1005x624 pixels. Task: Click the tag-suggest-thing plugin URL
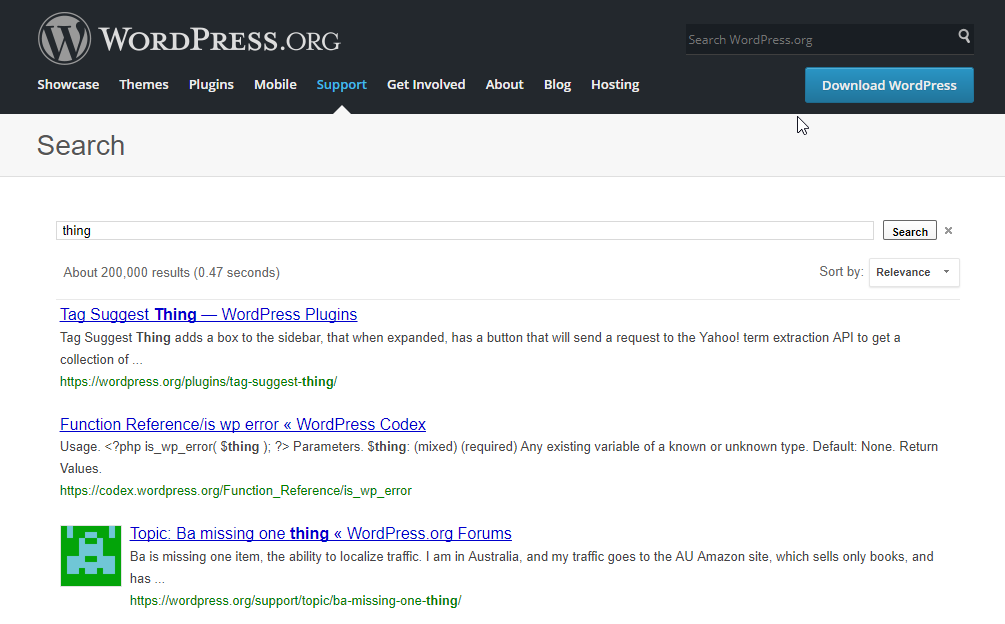198,382
